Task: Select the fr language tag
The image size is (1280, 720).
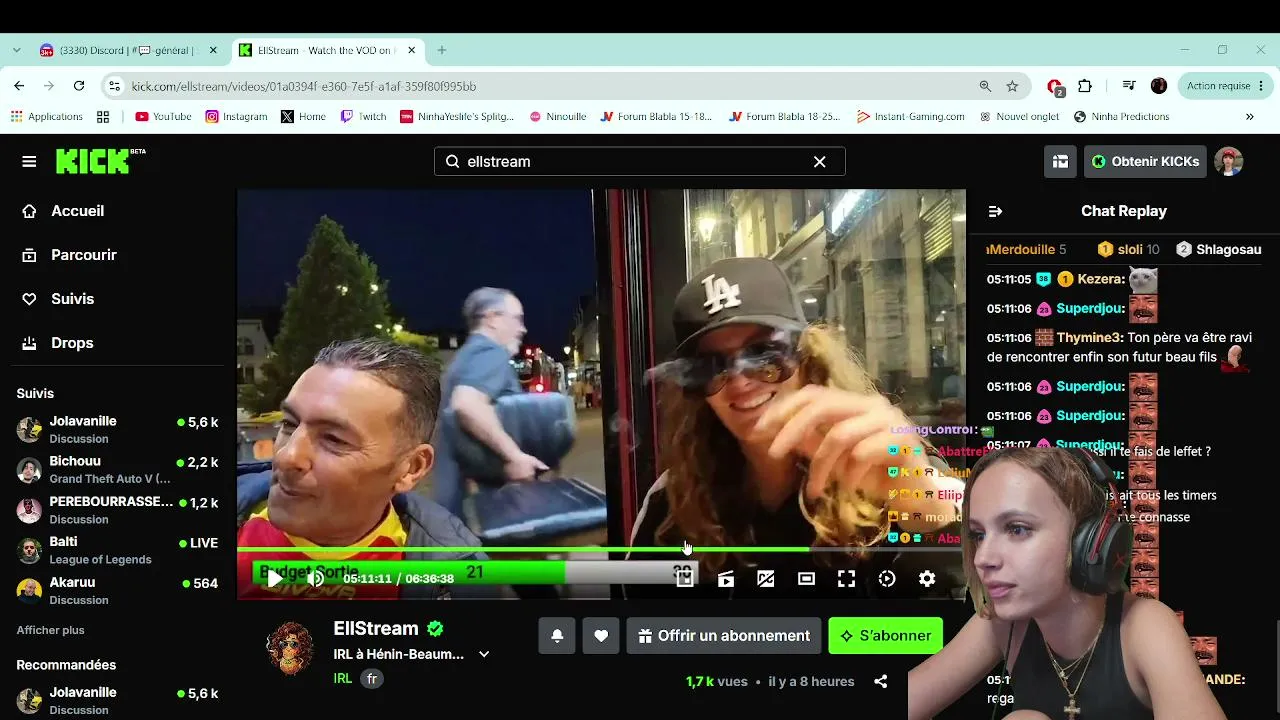Action: 372,678
